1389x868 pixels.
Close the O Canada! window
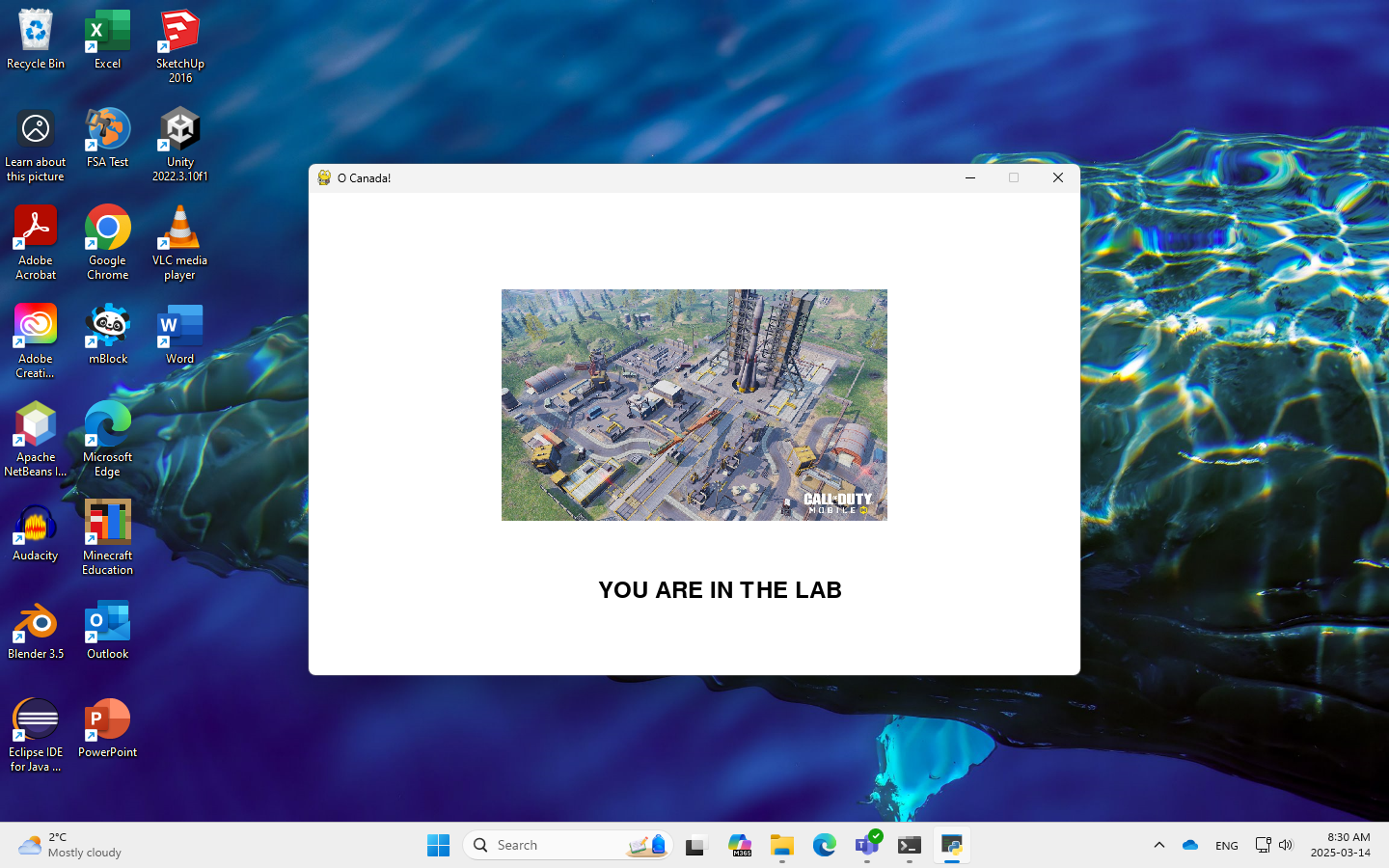(x=1058, y=177)
